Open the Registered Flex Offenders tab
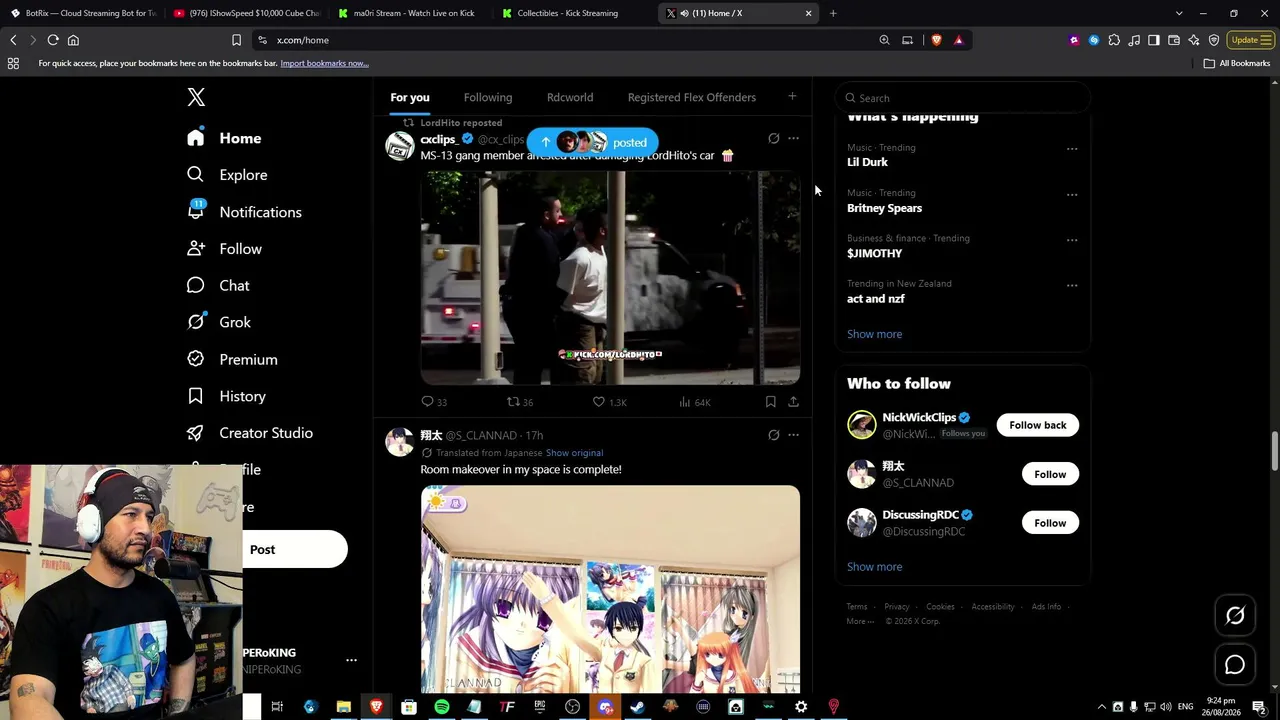The height and width of the screenshot is (720, 1280). click(692, 97)
